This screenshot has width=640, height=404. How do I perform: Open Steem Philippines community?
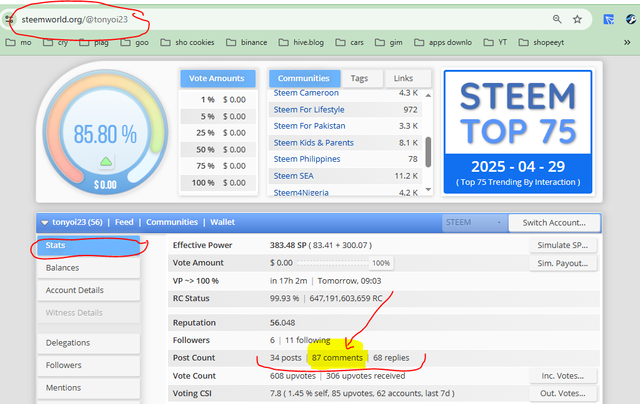click(x=307, y=159)
